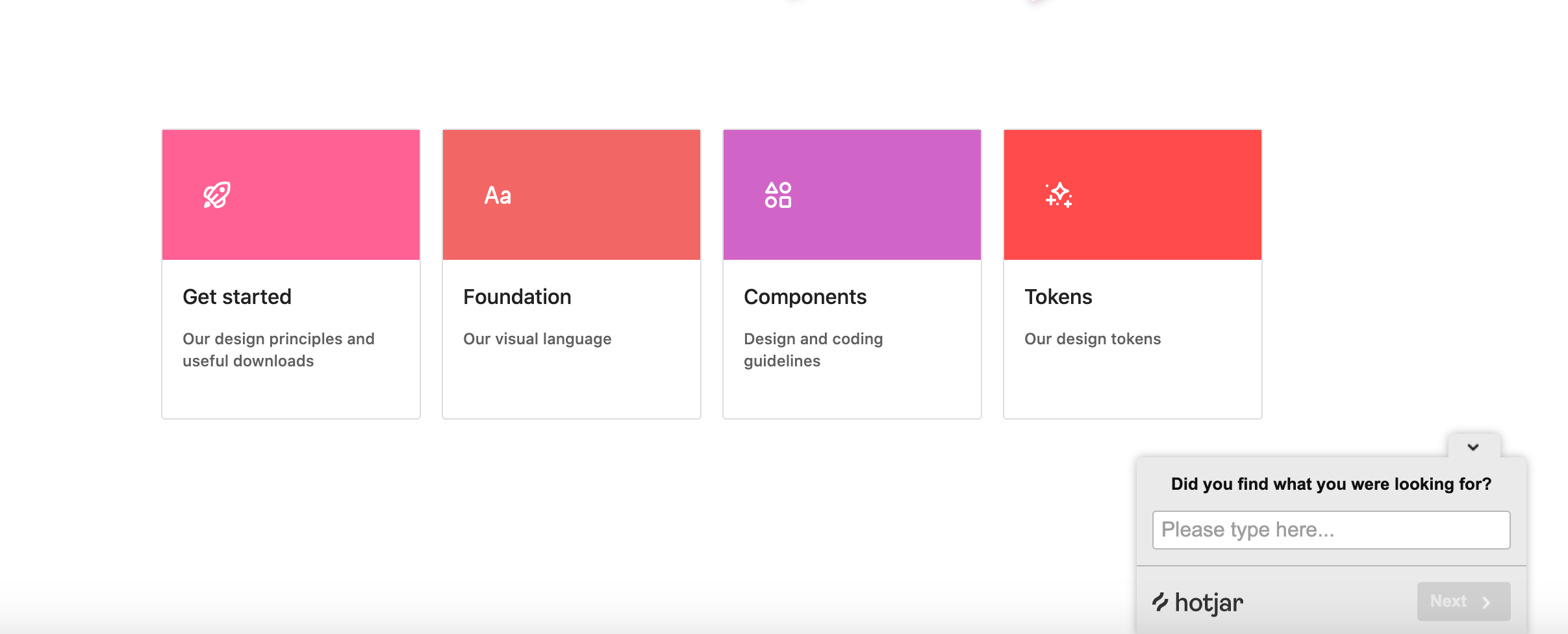Click the hotjar logo in survey widget
Image resolution: width=1568 pixels, height=634 pixels.
[x=1198, y=603]
